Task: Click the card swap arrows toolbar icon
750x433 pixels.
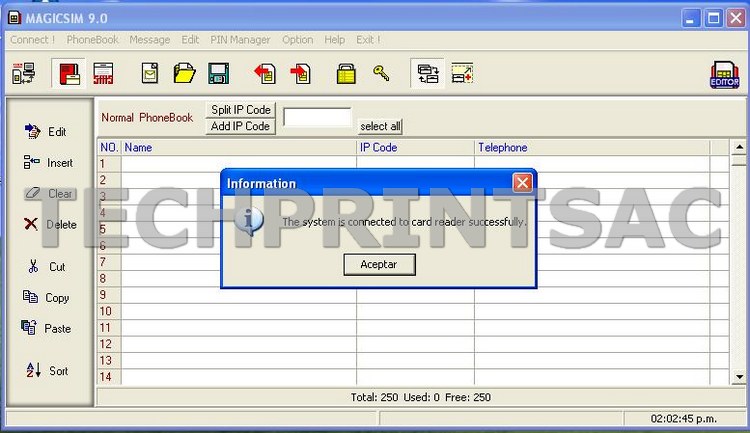Action: point(428,74)
